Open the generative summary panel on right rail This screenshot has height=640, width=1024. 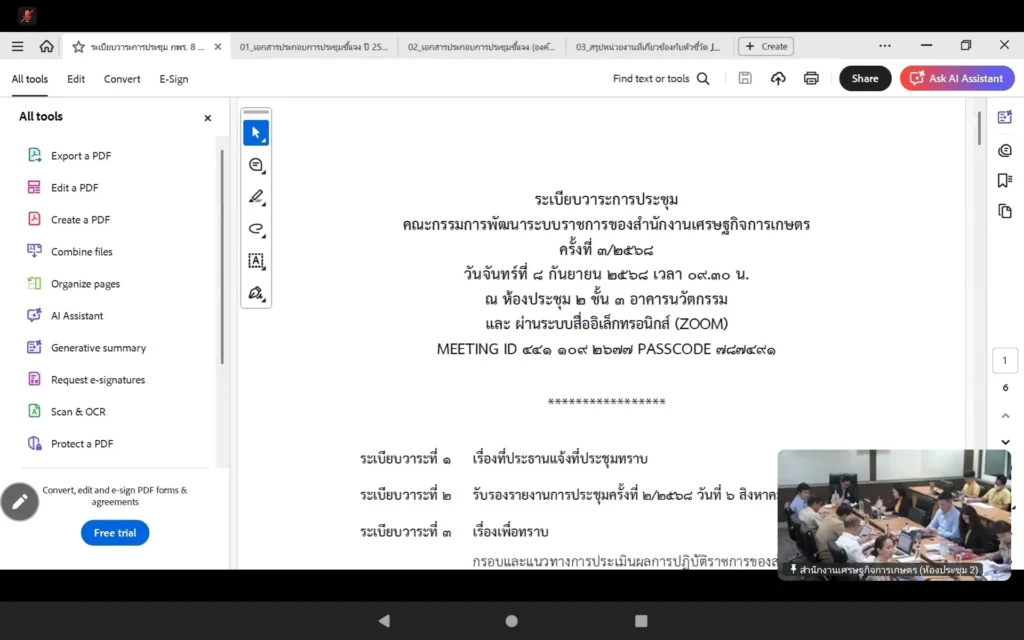click(1004, 118)
